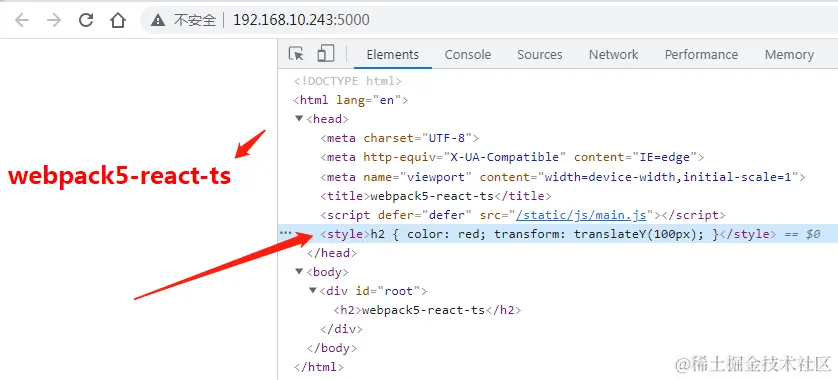This screenshot has width=838, height=380.
Task: Switch to the Elements tab
Action: point(393,55)
